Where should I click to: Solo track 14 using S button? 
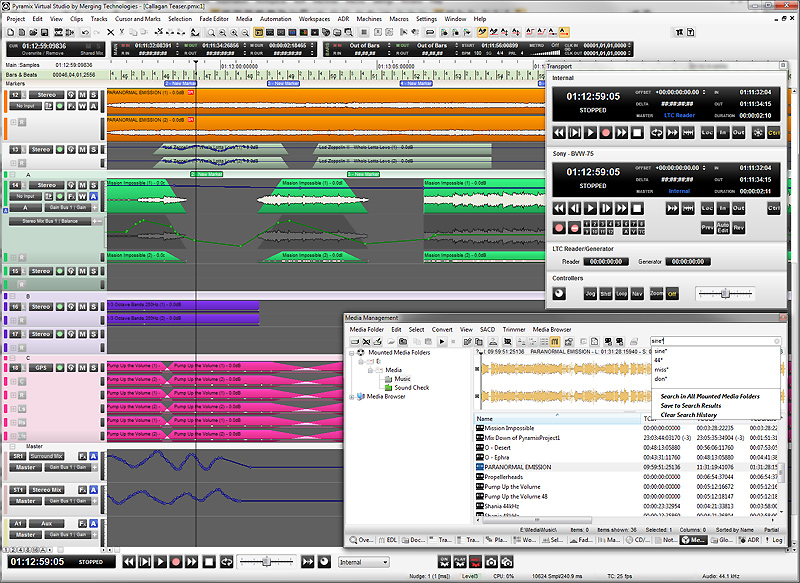point(94,185)
